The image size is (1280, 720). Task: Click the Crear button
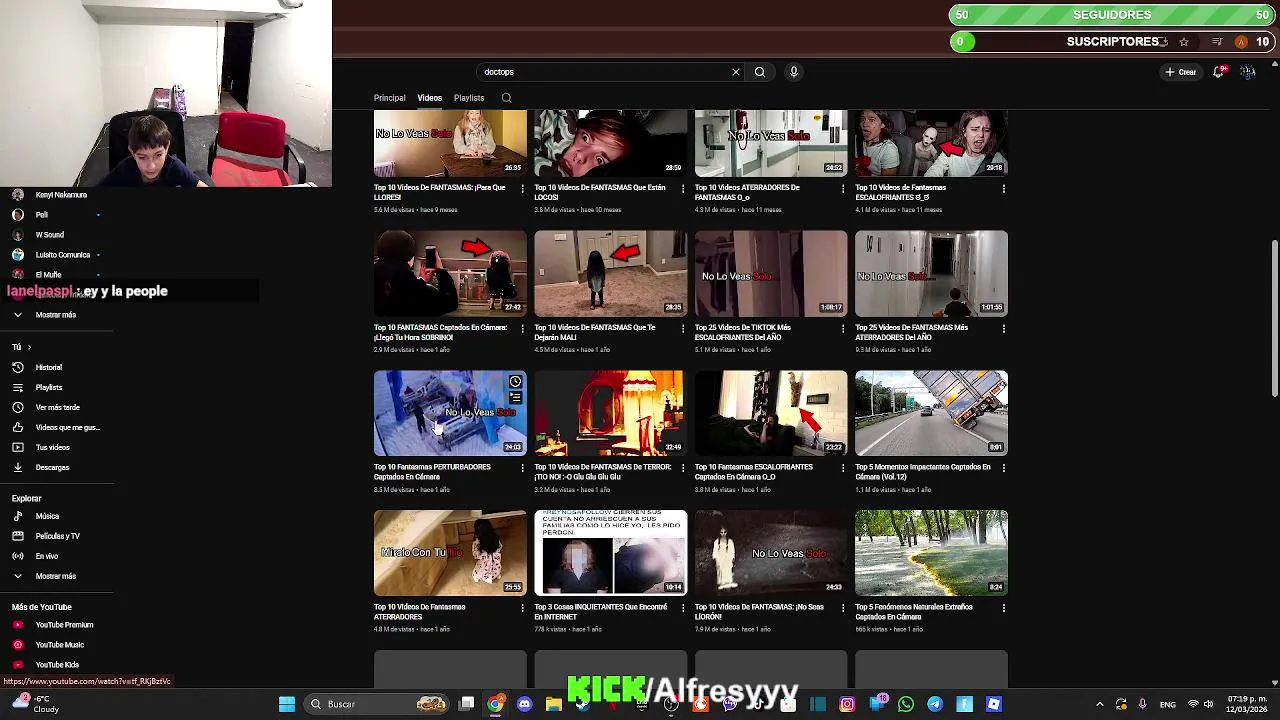[1180, 72]
